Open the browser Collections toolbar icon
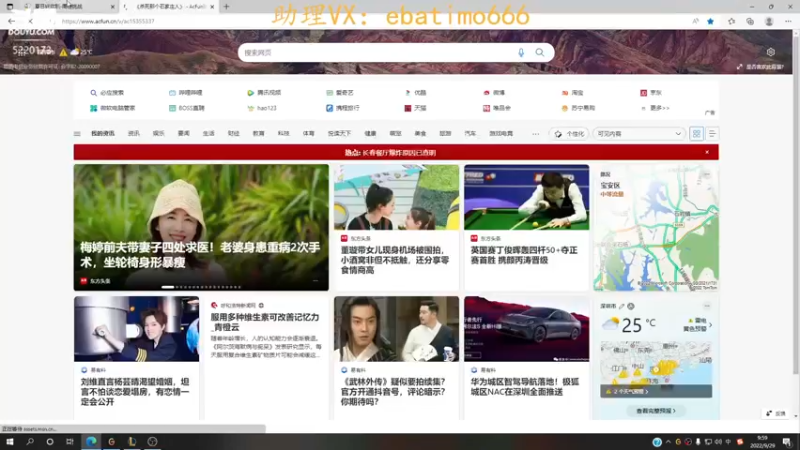Image resolution: width=800 pixels, height=450 pixels. pos(749,21)
